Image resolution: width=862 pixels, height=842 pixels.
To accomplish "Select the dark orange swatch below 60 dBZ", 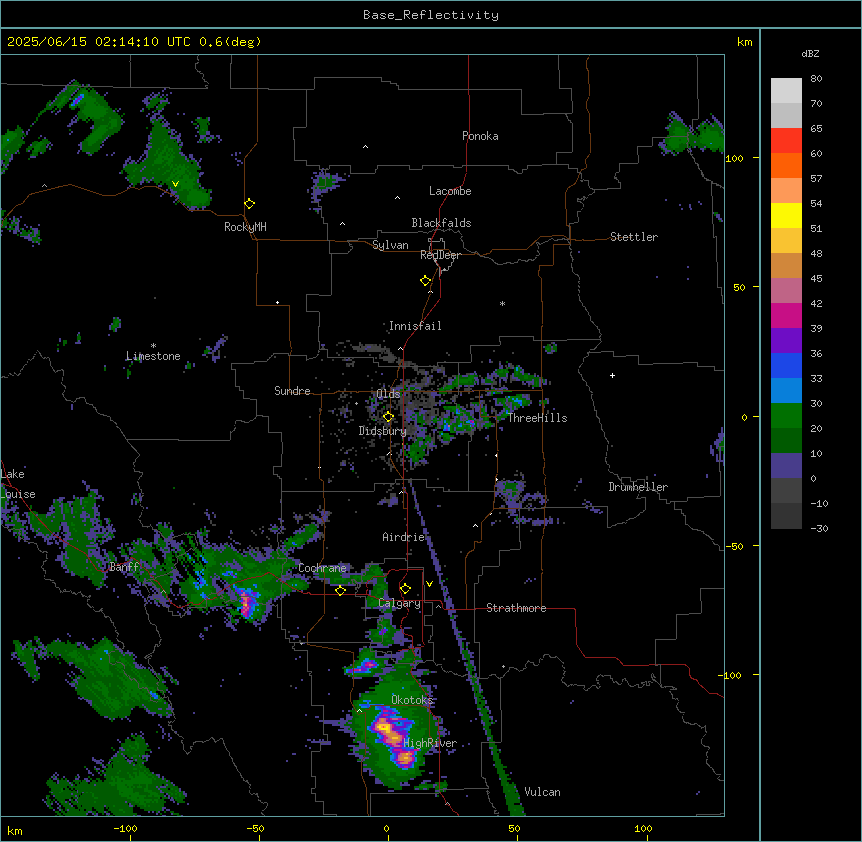I will pyautogui.click(x=786, y=165).
